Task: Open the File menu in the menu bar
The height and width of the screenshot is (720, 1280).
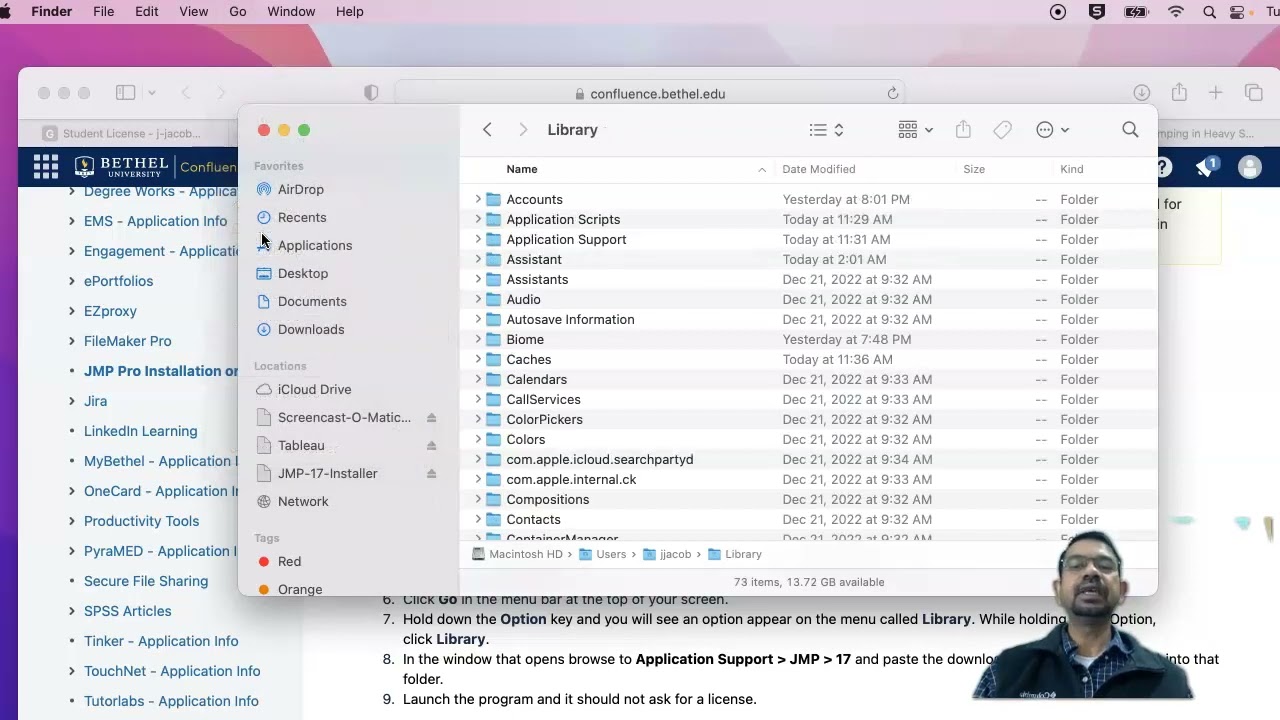Action: click(103, 11)
